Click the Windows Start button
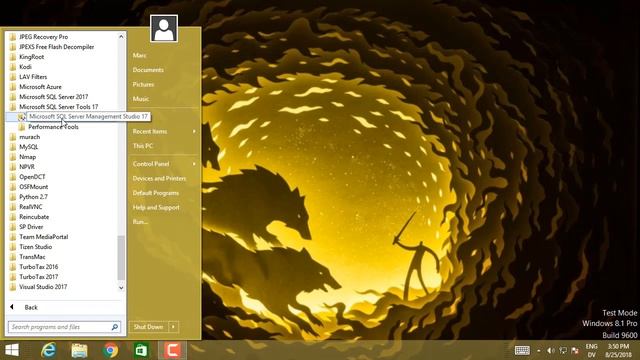This screenshot has width=640, height=360. [12, 350]
